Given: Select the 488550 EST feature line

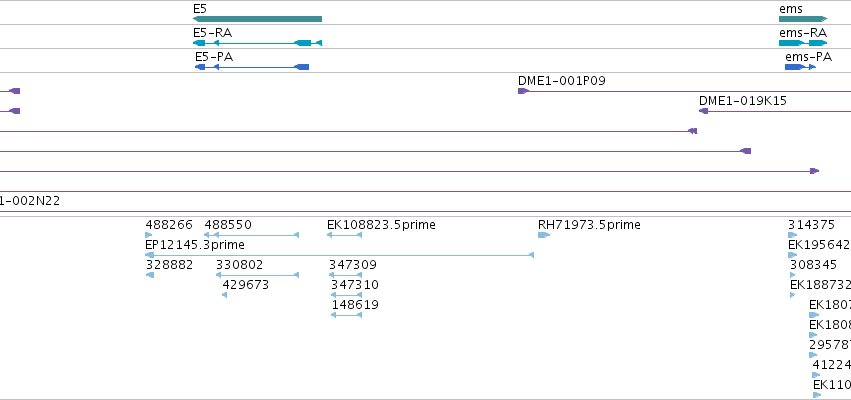Looking at the screenshot, I should coord(251,235).
